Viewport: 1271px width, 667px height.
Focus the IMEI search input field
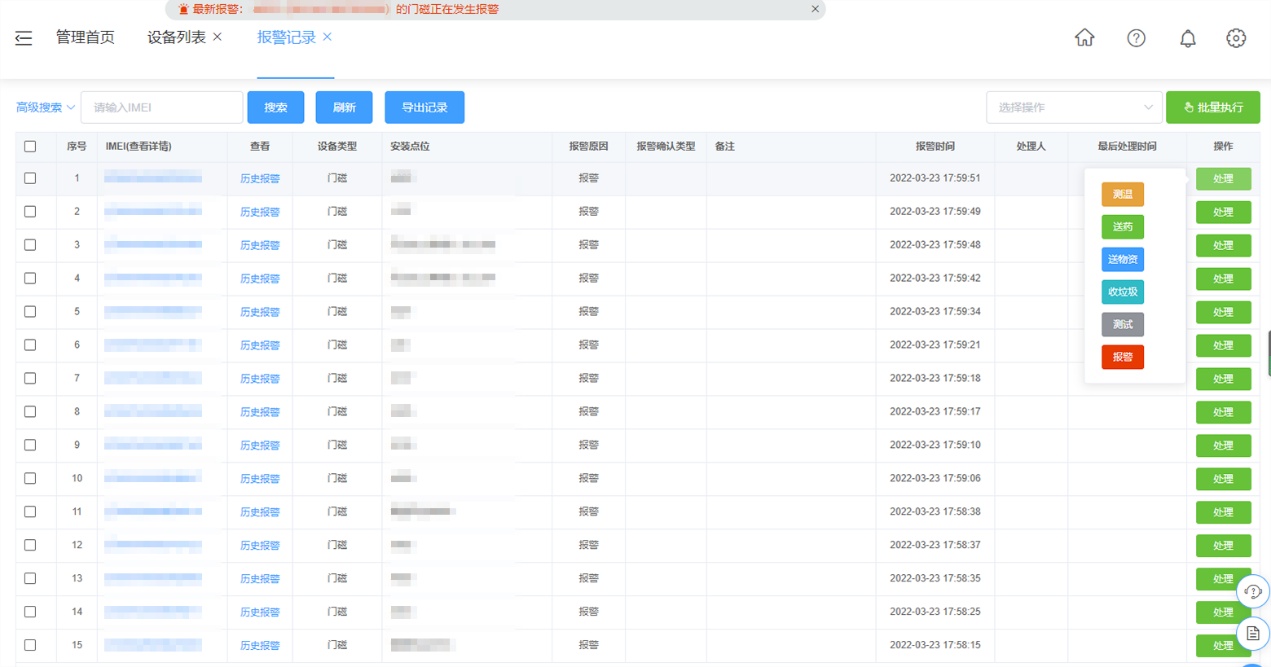[162, 108]
